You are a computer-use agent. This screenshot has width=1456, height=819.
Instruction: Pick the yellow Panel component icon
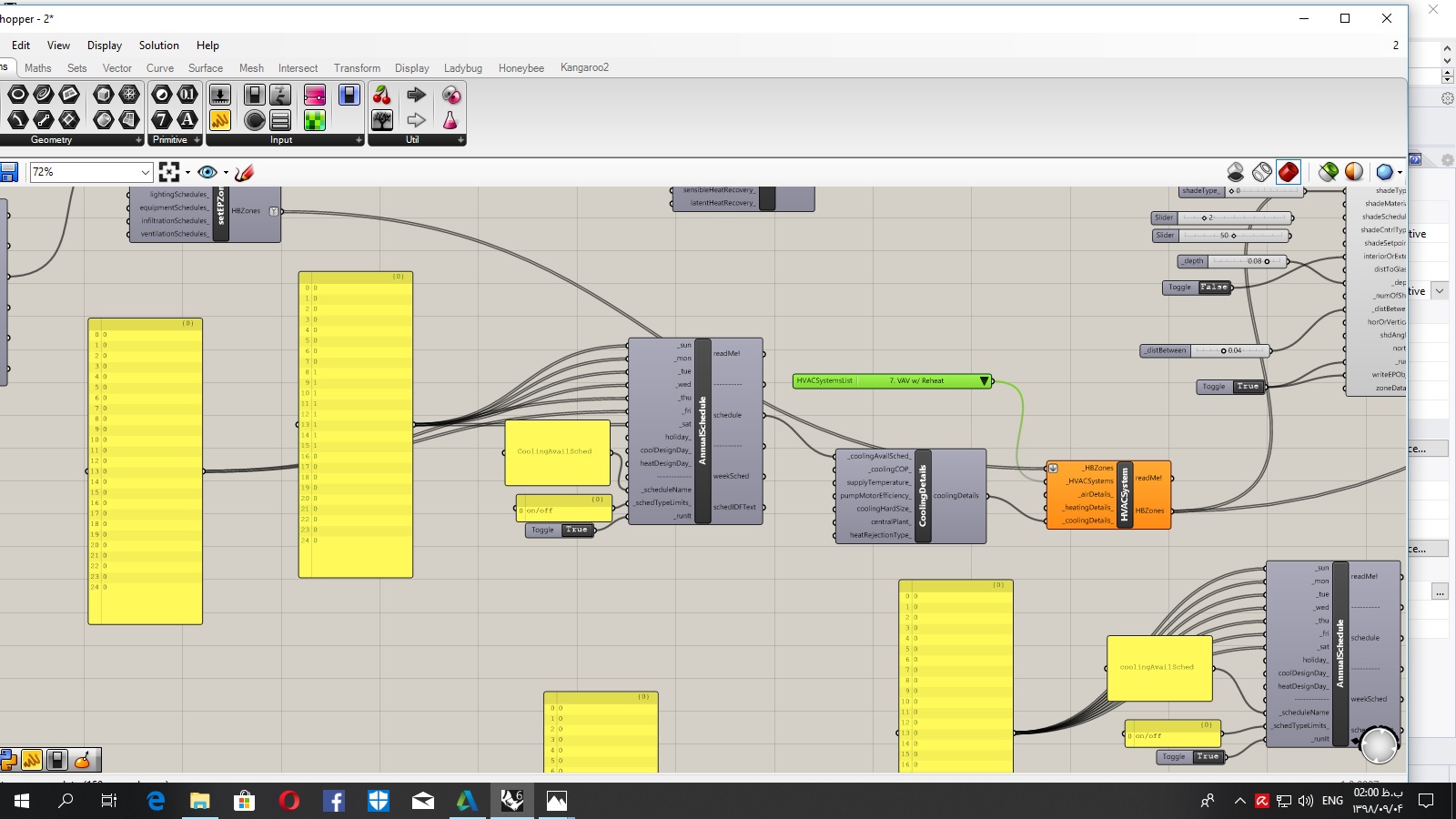[x=219, y=120]
